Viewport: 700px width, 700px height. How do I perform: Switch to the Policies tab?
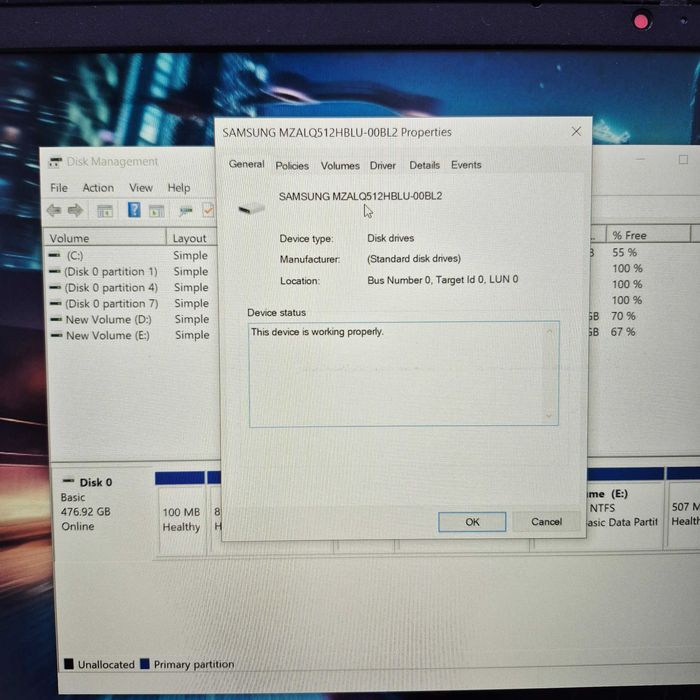(x=292, y=166)
